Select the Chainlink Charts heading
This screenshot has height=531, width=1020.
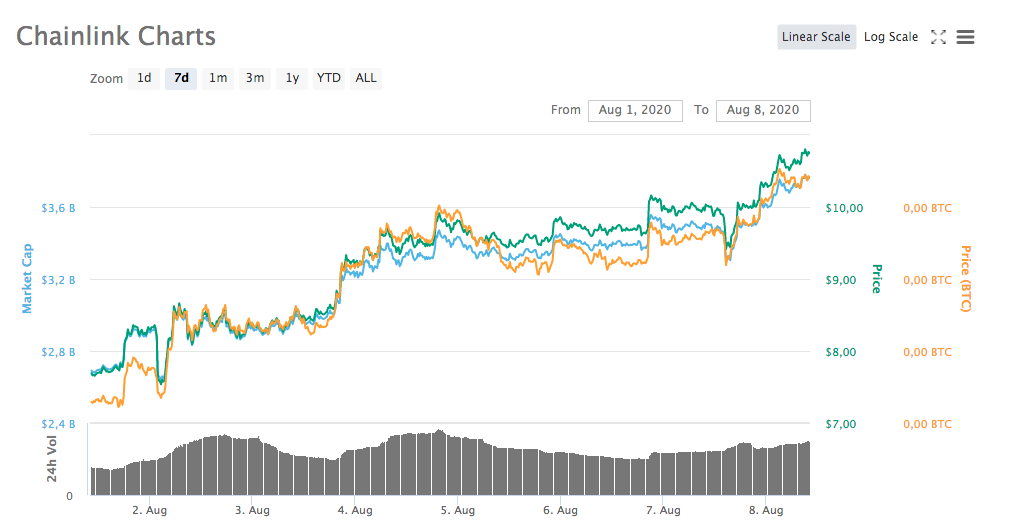116,36
